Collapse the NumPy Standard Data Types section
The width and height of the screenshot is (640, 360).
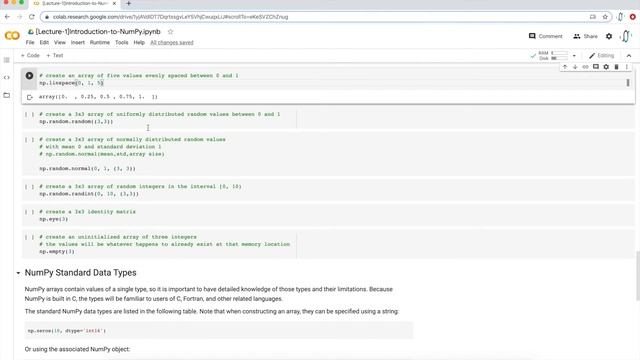coord(18,273)
